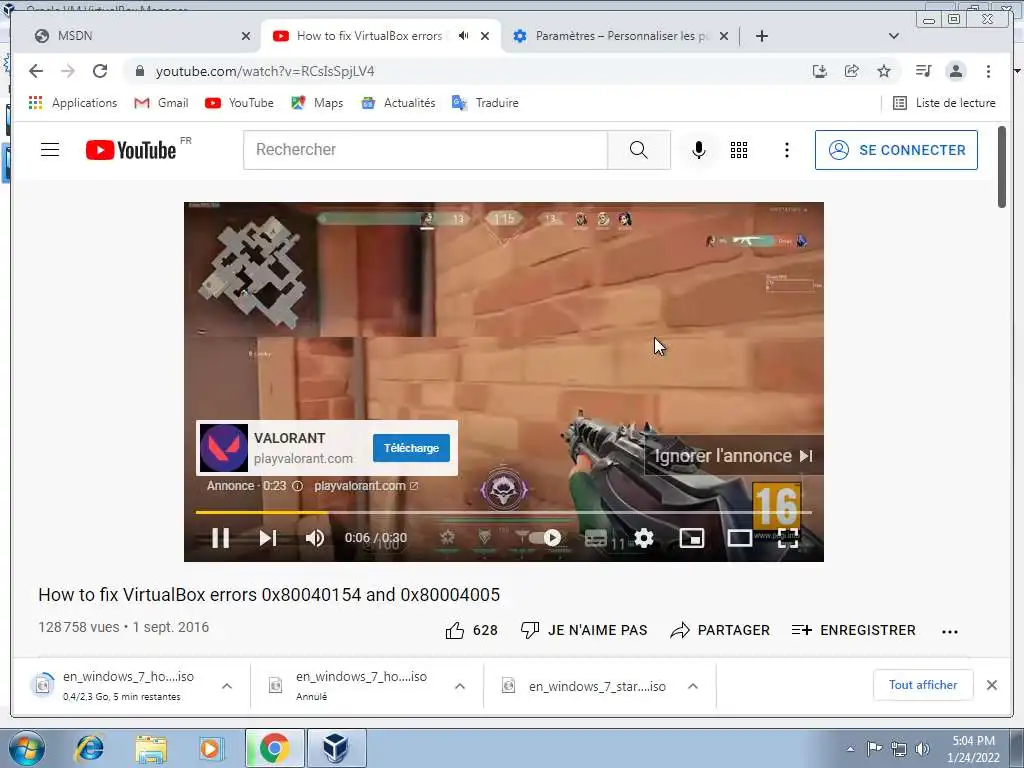1024x768 pixels.
Task: Click SE CONNECTER sign-in button
Action: tap(896, 150)
